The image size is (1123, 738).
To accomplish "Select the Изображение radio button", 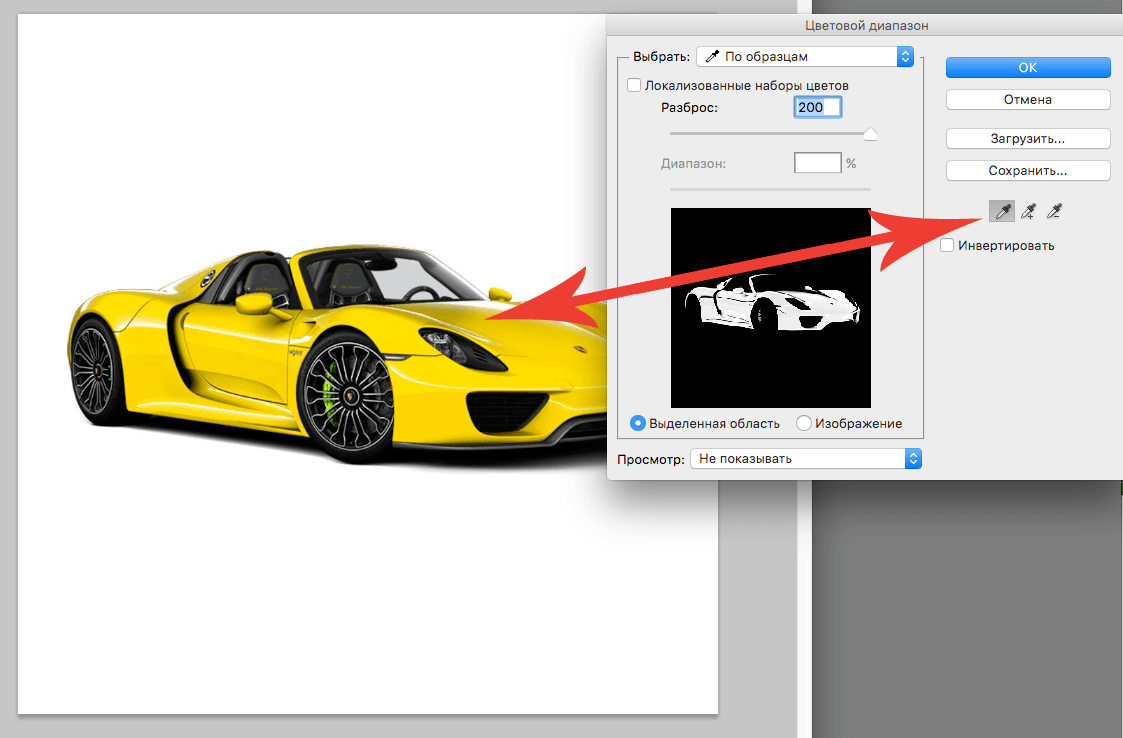I will point(804,423).
